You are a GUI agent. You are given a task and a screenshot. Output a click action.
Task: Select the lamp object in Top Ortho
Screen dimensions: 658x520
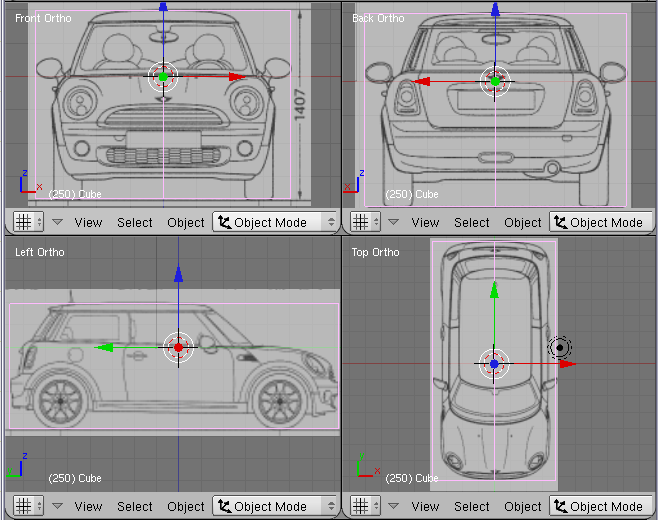(559, 348)
